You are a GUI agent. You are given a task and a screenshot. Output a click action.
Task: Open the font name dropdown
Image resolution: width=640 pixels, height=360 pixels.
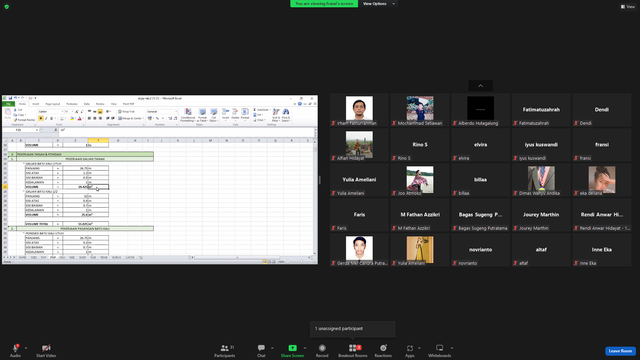point(62,111)
